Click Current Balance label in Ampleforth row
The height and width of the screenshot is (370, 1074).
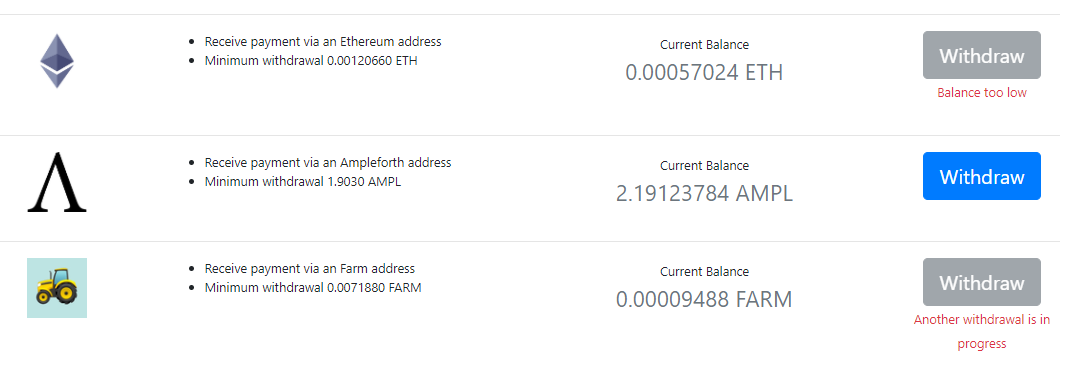[x=704, y=166]
